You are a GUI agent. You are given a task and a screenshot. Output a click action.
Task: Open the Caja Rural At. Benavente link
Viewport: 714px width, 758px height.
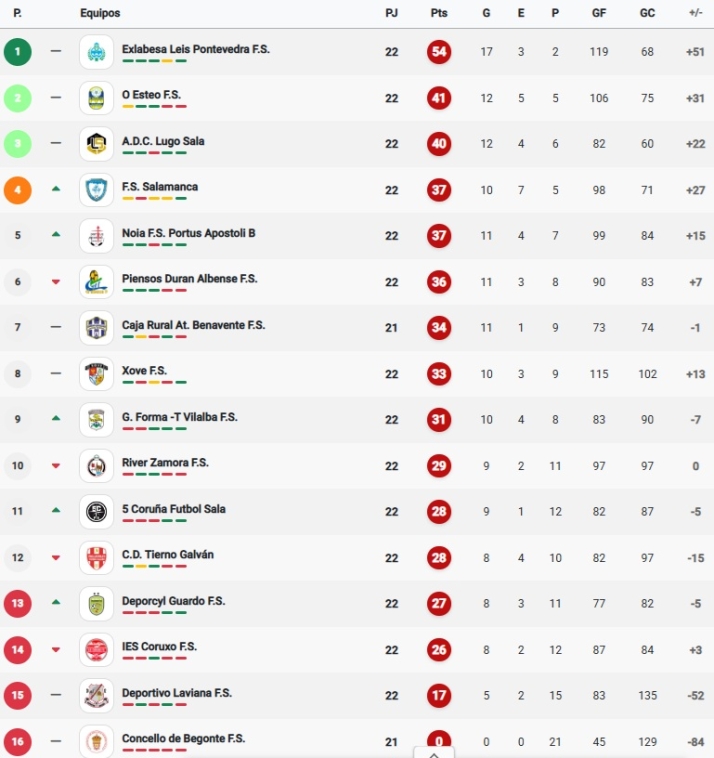[x=193, y=325]
